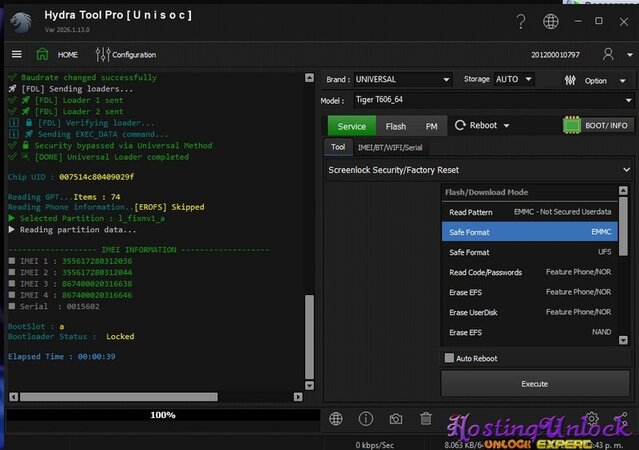This screenshot has height=450, width=639.
Task: Open the Storage dropdown set to AUTO
Action: pos(513,79)
